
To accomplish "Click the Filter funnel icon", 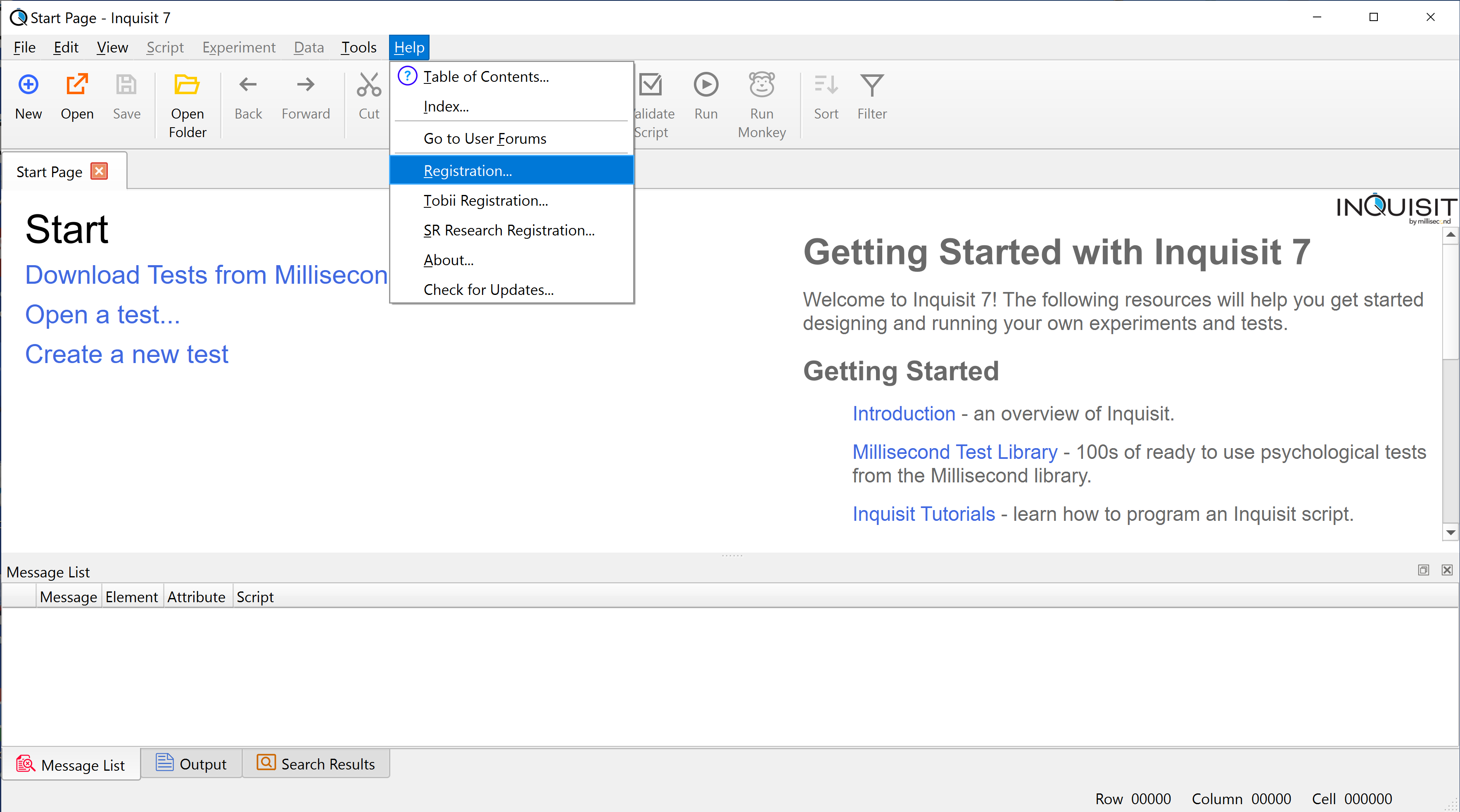I will coord(872,85).
